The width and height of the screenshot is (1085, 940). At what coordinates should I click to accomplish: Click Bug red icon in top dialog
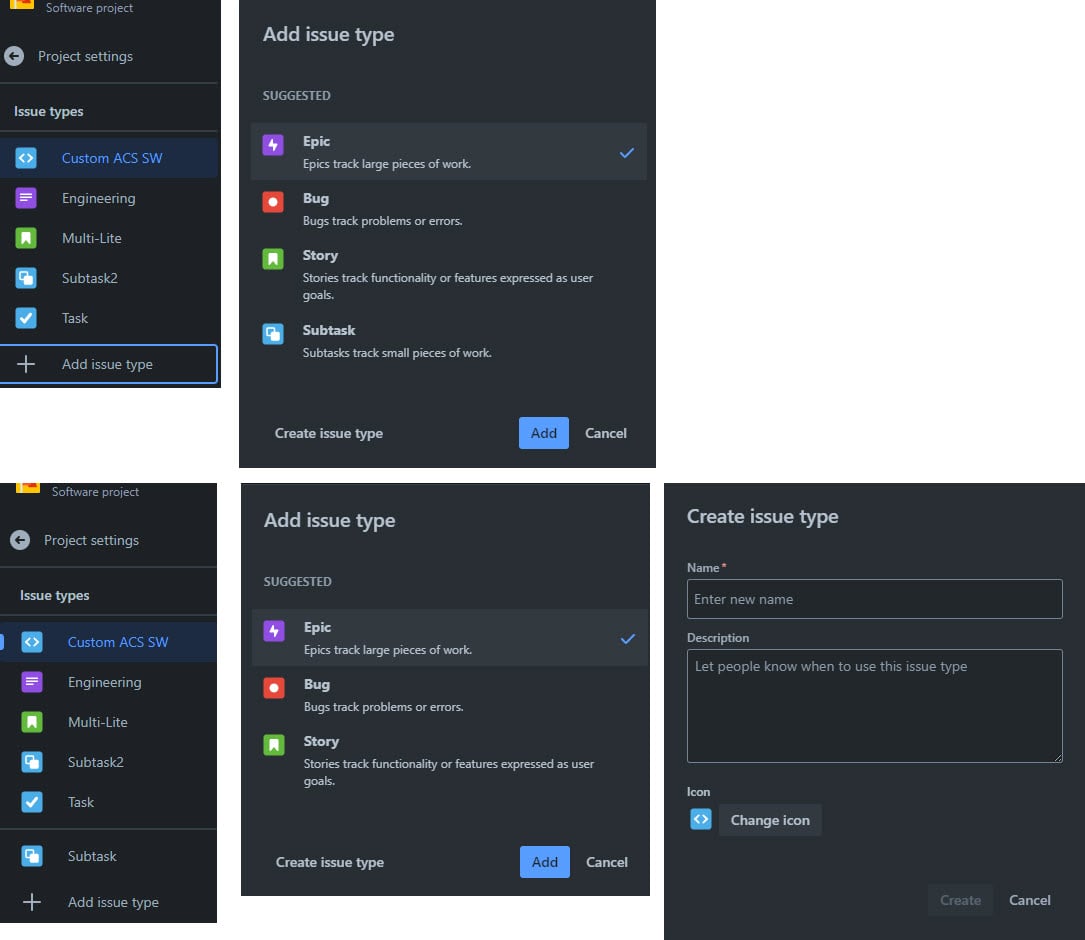(273, 202)
